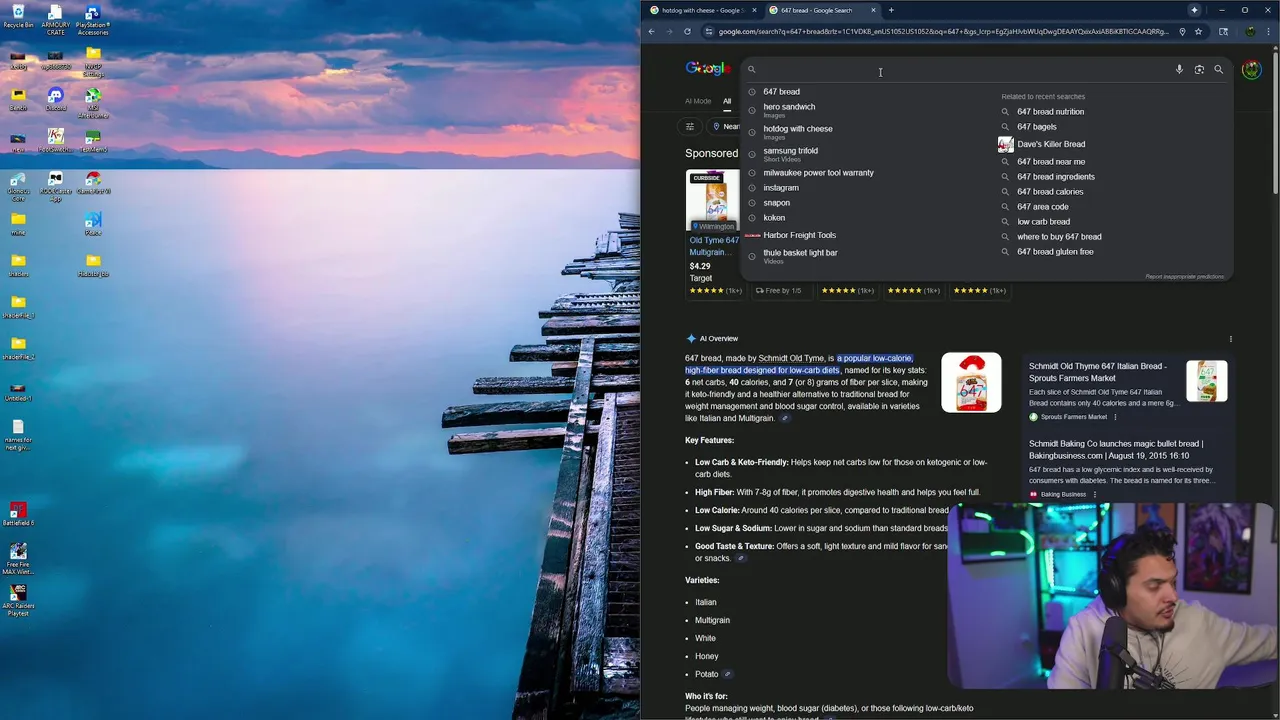The image size is (1280, 720).
Task: Open Recycle Bin on desktop
Action: coord(18,16)
